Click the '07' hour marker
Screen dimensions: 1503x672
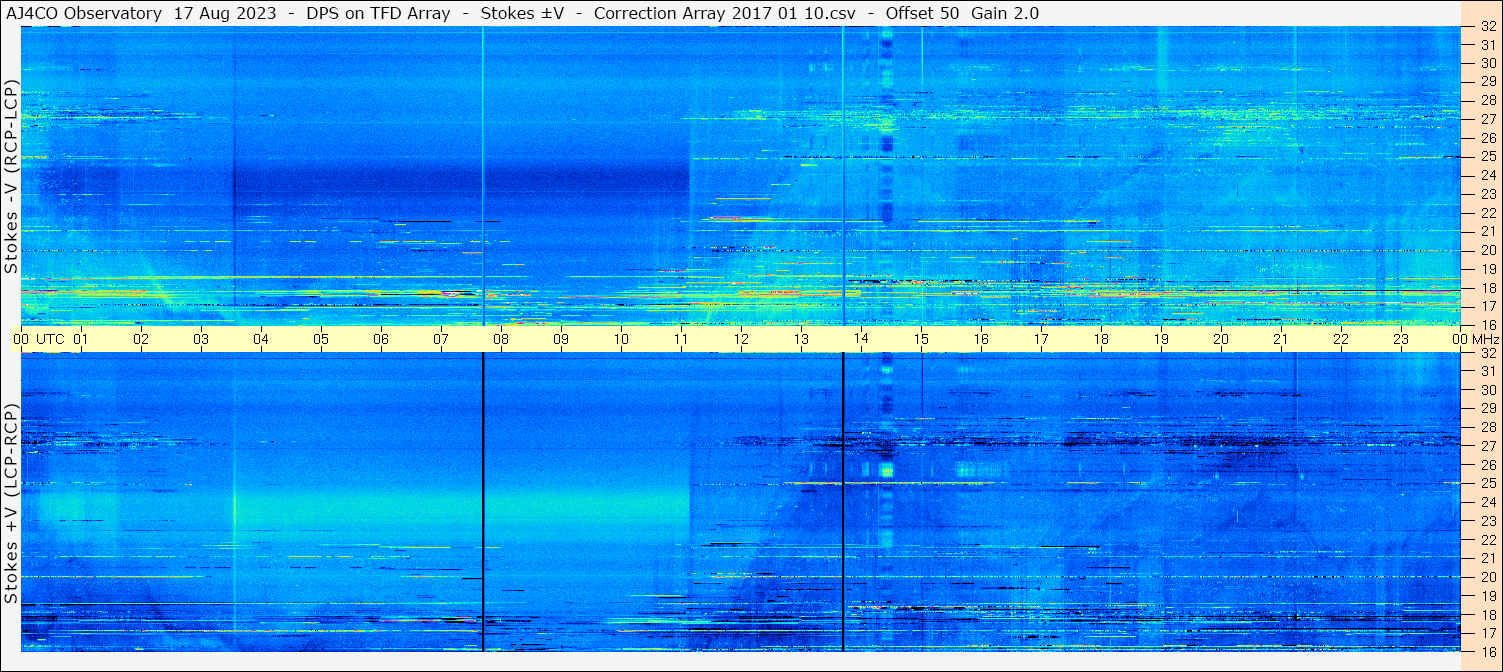[441, 339]
